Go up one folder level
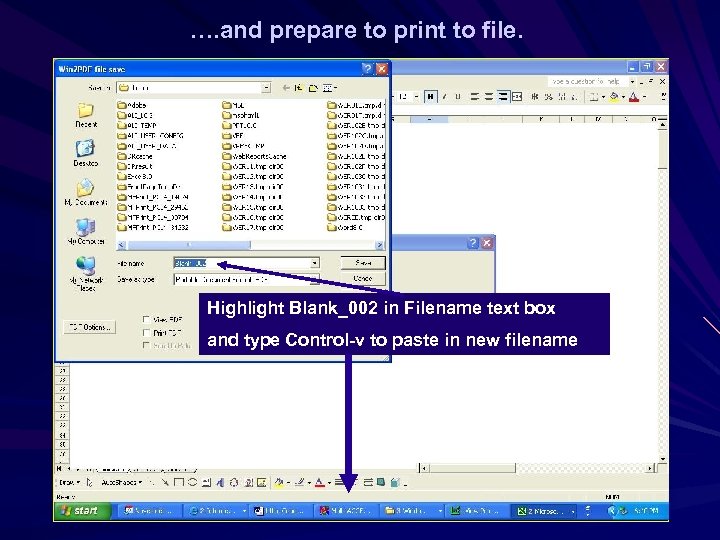 [x=298, y=88]
